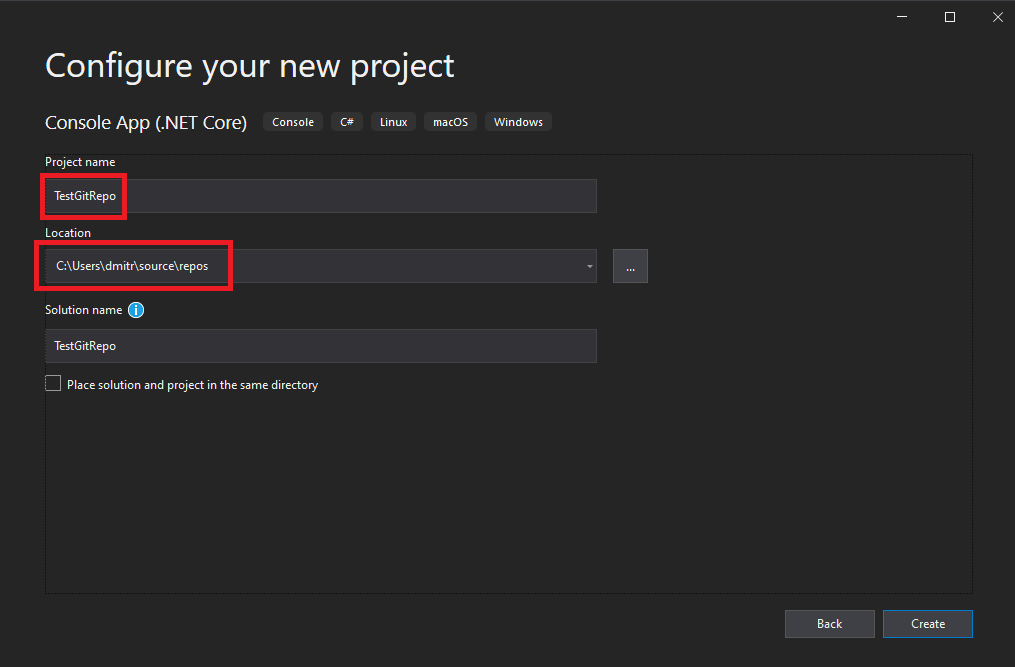The image size is (1015, 667).
Task: Maximize the project configuration window
Action: [949, 17]
